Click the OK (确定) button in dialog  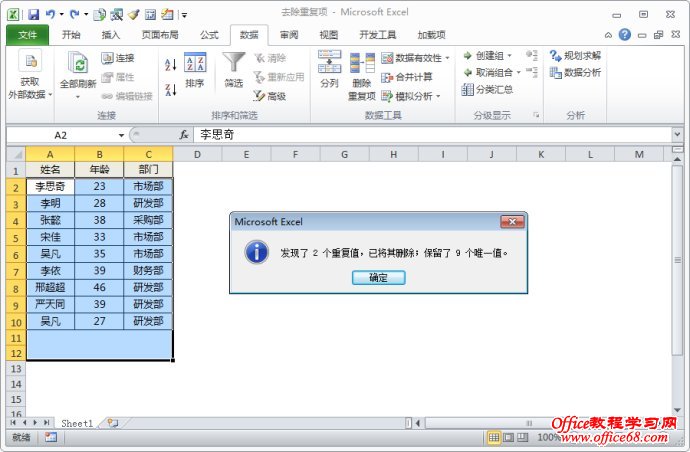coord(378,277)
